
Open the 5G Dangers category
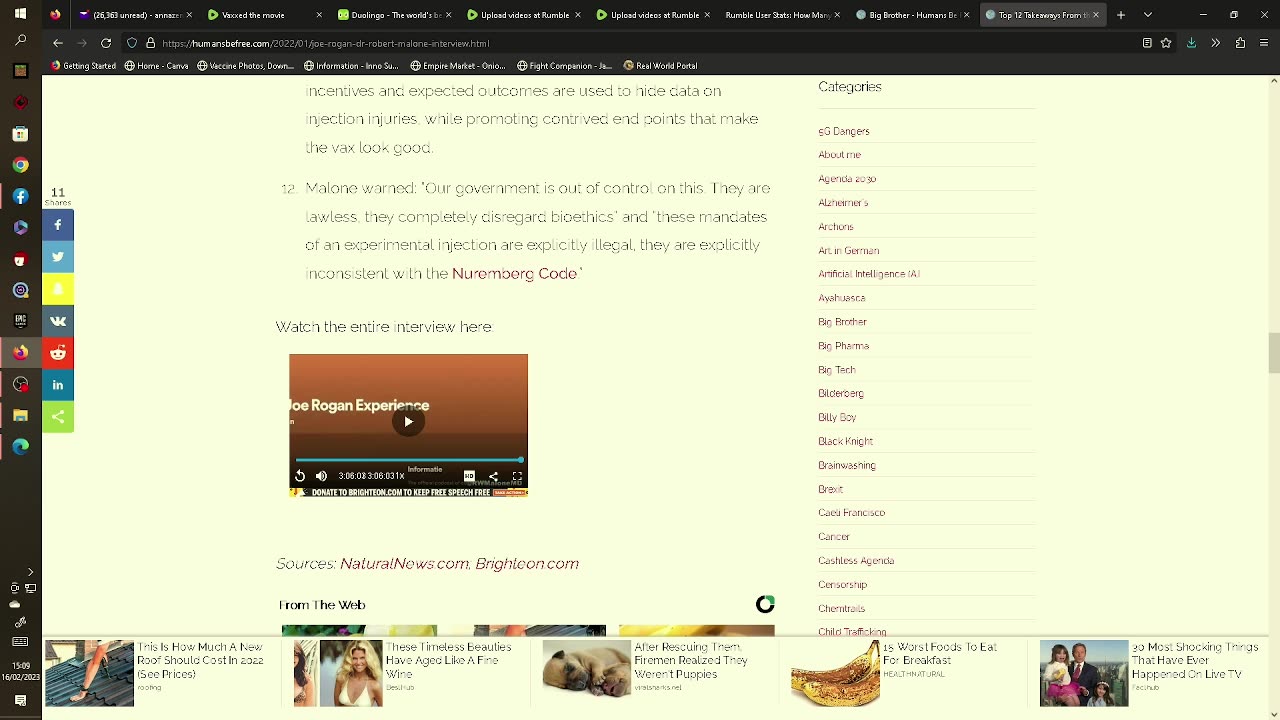click(x=844, y=131)
